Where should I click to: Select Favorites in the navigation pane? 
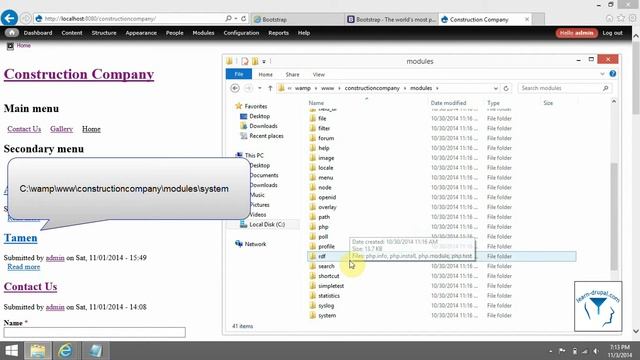click(256, 106)
